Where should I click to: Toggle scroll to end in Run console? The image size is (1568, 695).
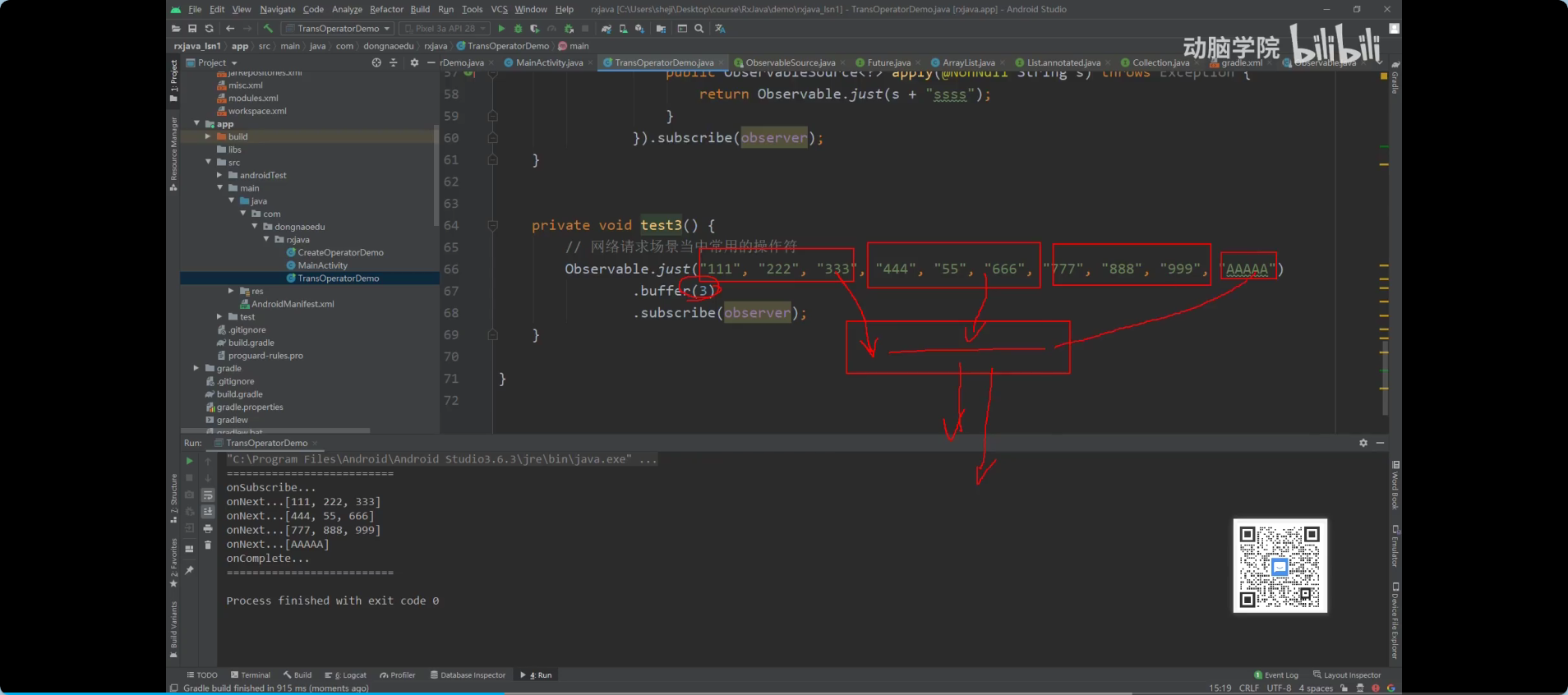point(208,511)
